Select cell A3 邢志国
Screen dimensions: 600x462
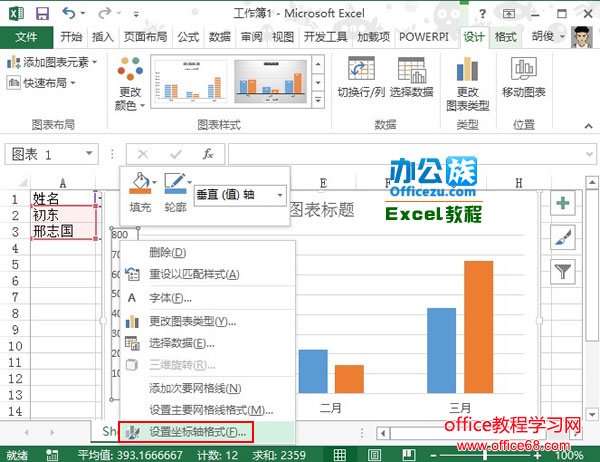[x=64, y=231]
